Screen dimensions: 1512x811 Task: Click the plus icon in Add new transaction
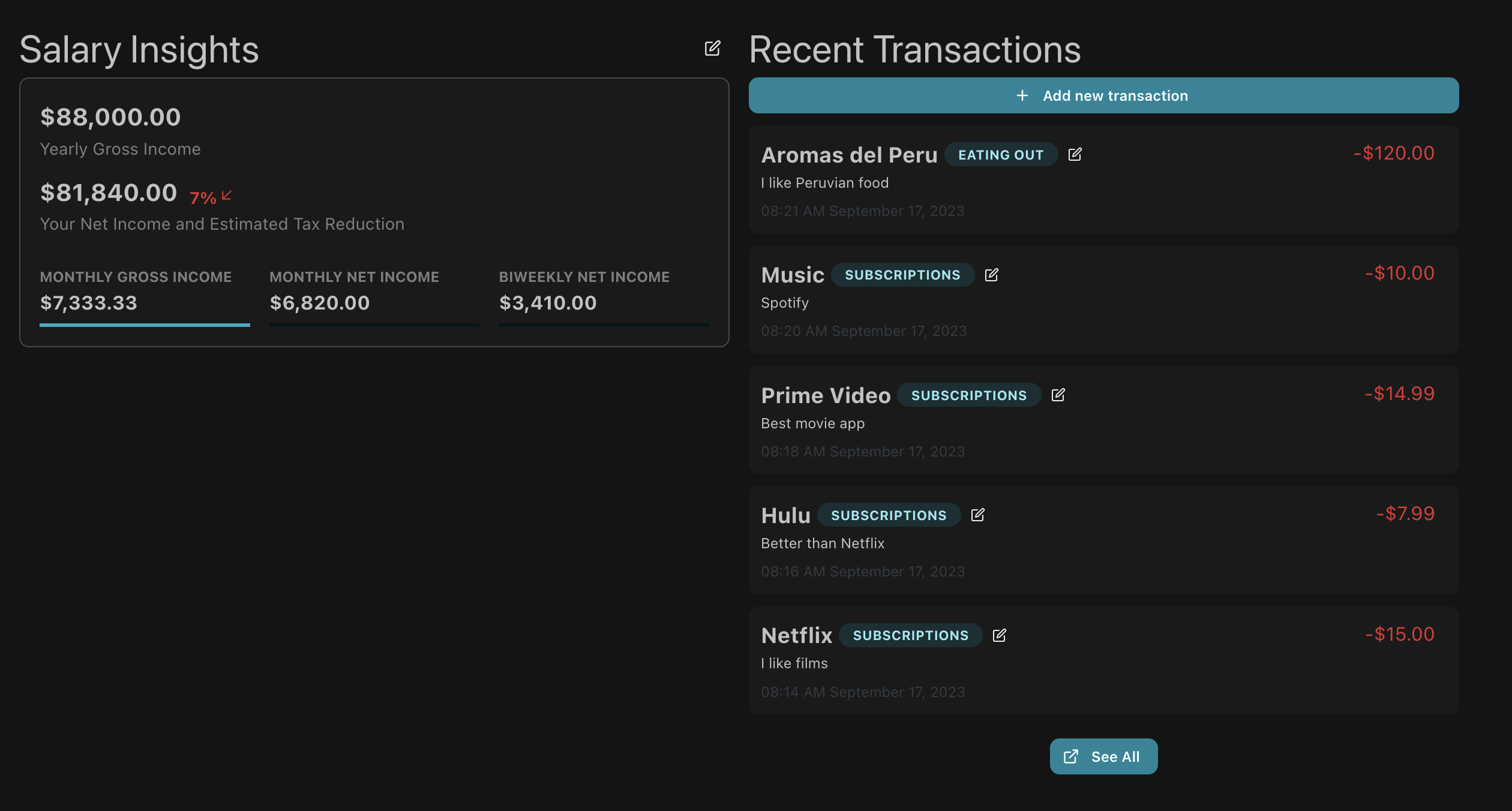tap(1022, 96)
